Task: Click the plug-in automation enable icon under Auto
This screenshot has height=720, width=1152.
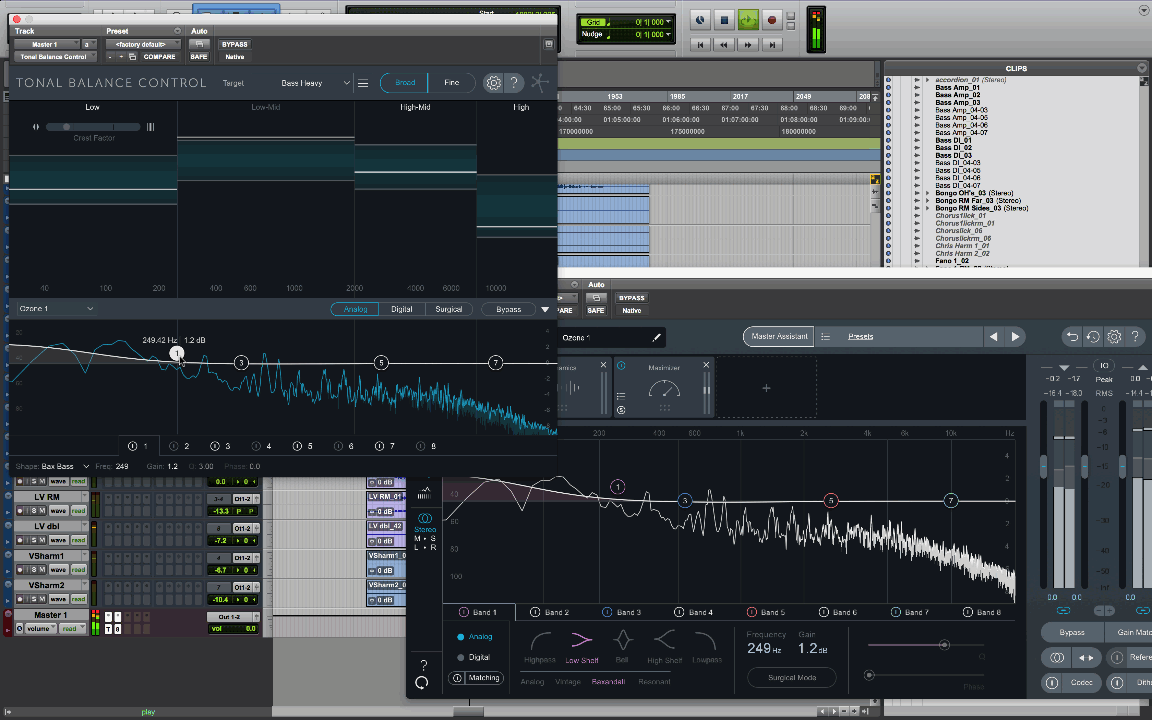Action: point(199,44)
